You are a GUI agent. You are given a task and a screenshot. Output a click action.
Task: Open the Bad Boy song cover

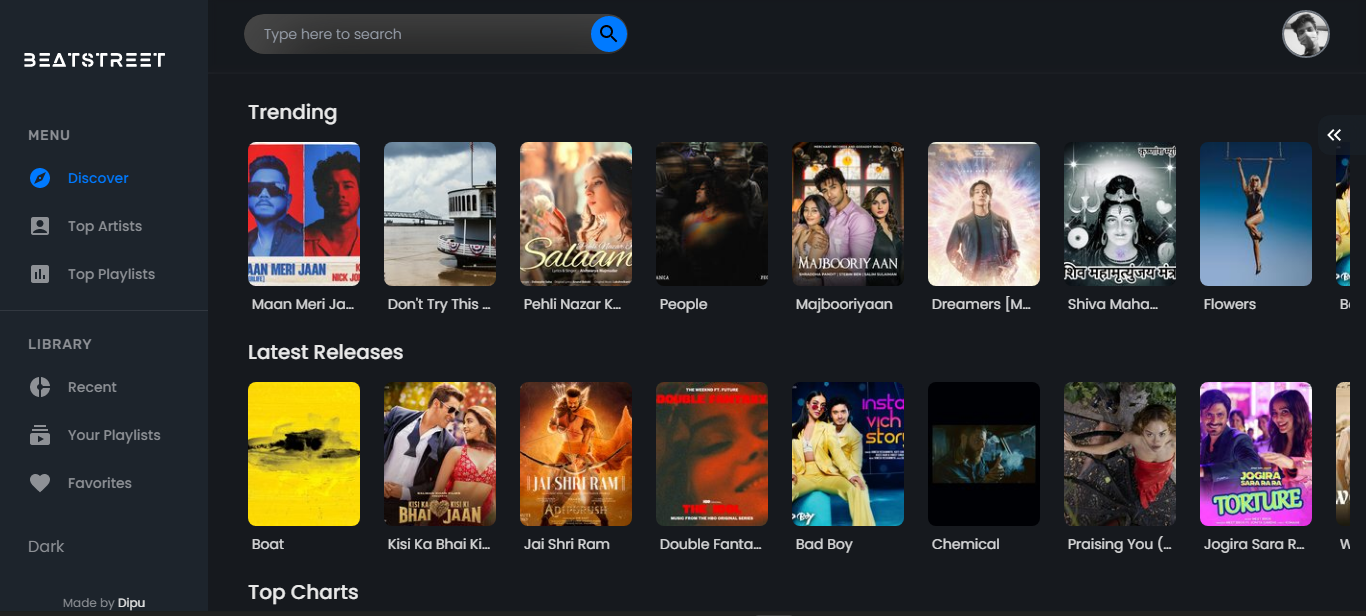point(848,454)
